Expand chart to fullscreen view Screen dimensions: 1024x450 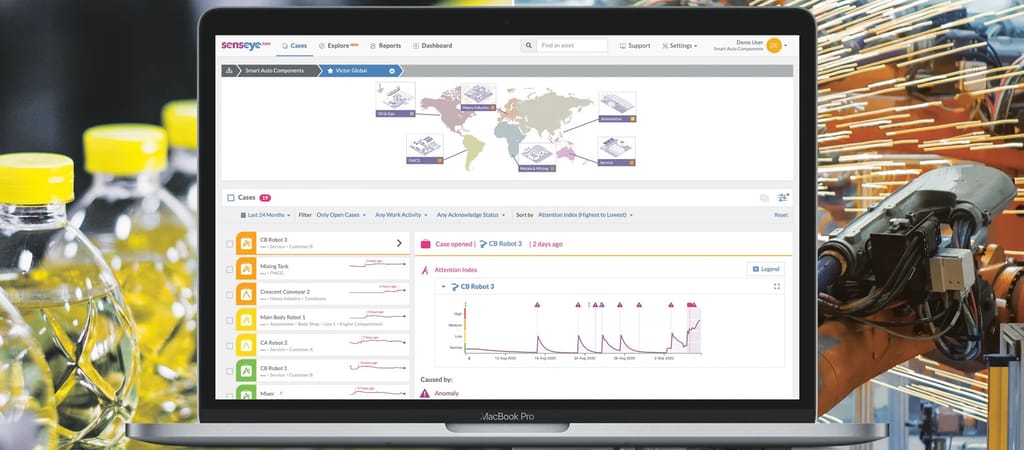coord(777,287)
